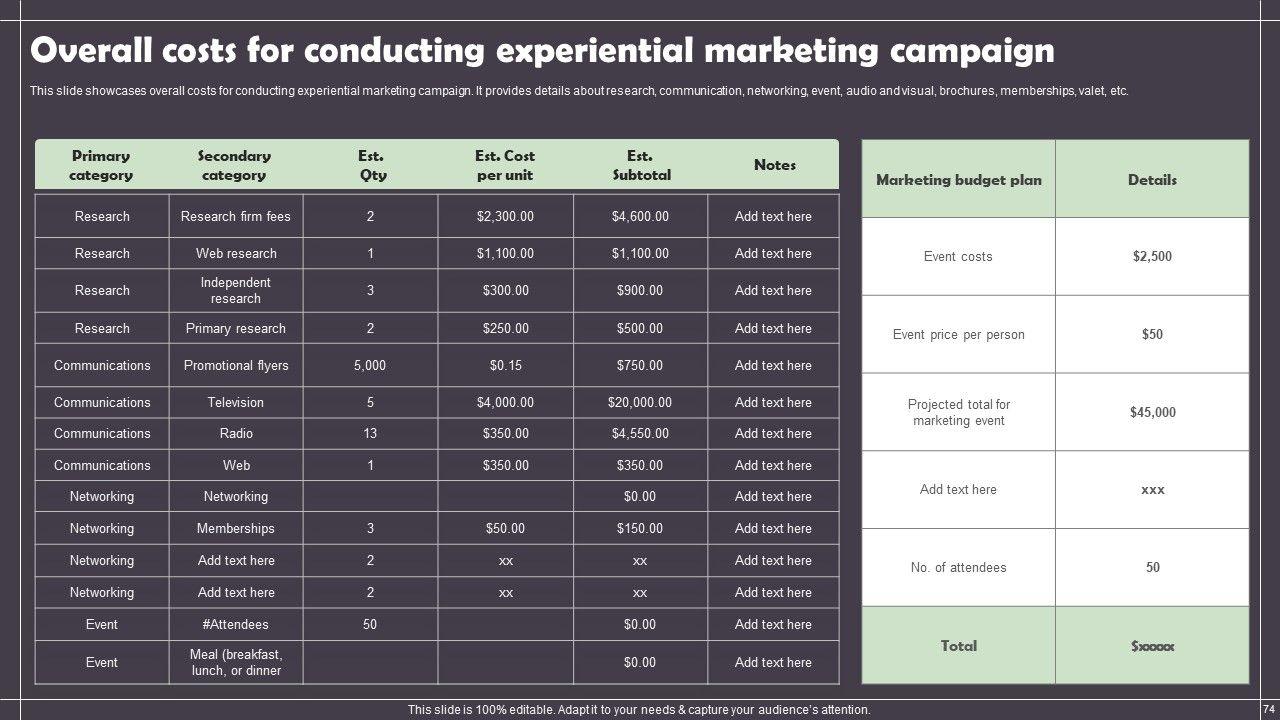Select the 'Meal (breakfast, lunch, or dinner' cell
This screenshot has height=720, width=1280.
[236, 662]
